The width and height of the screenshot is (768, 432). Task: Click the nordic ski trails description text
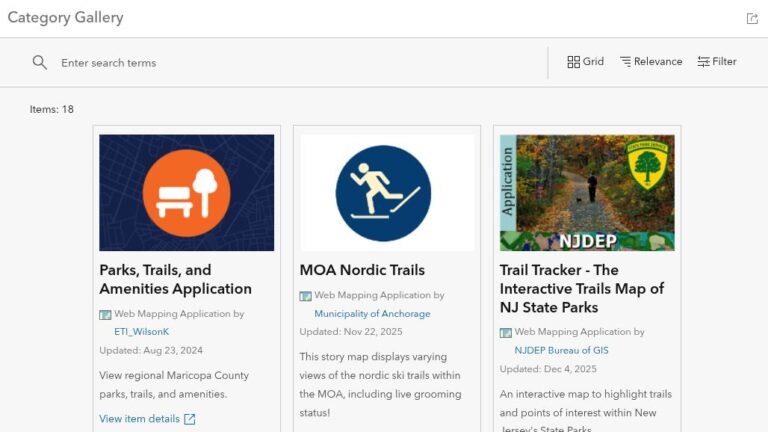[x=381, y=384]
